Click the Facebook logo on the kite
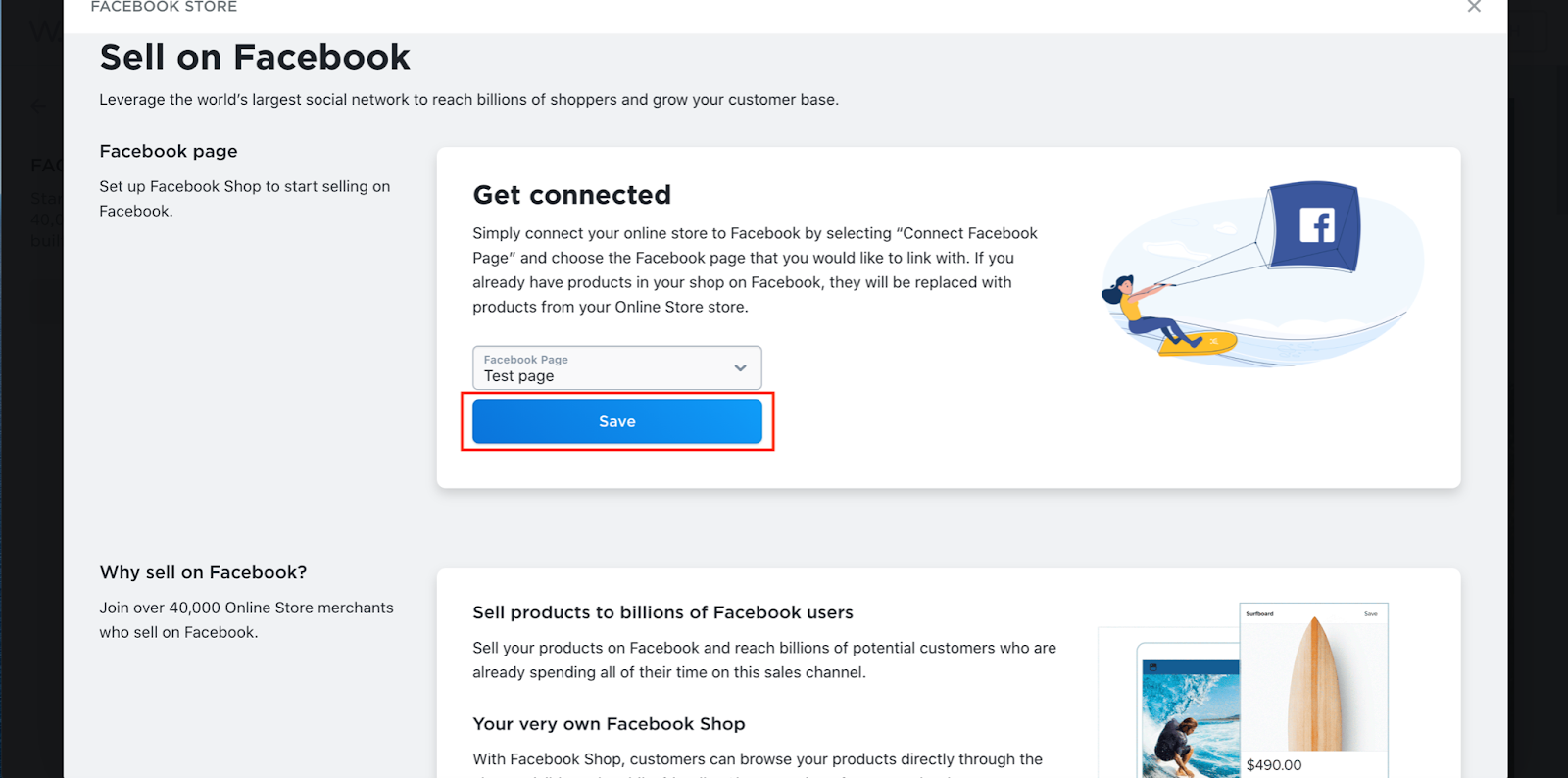This screenshot has width=1568, height=778. point(1316,226)
